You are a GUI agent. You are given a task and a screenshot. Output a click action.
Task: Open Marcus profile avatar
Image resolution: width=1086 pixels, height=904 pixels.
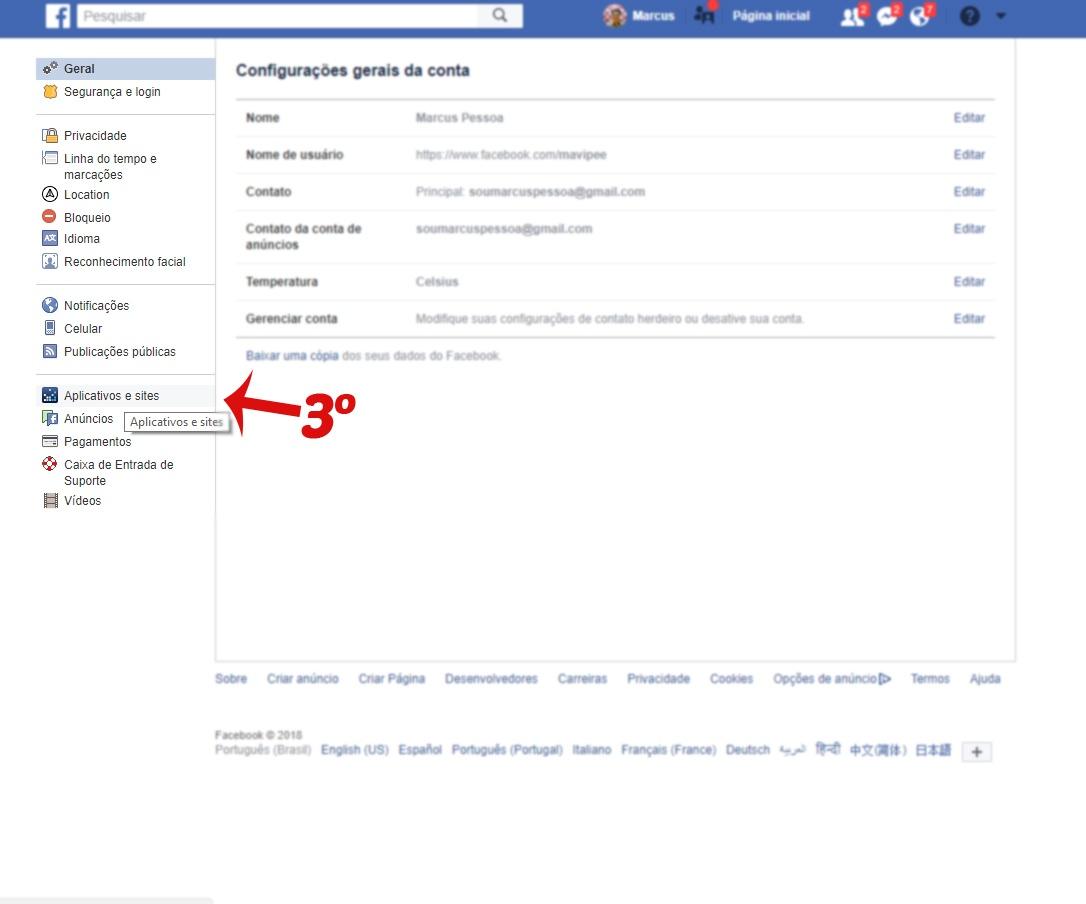point(614,15)
